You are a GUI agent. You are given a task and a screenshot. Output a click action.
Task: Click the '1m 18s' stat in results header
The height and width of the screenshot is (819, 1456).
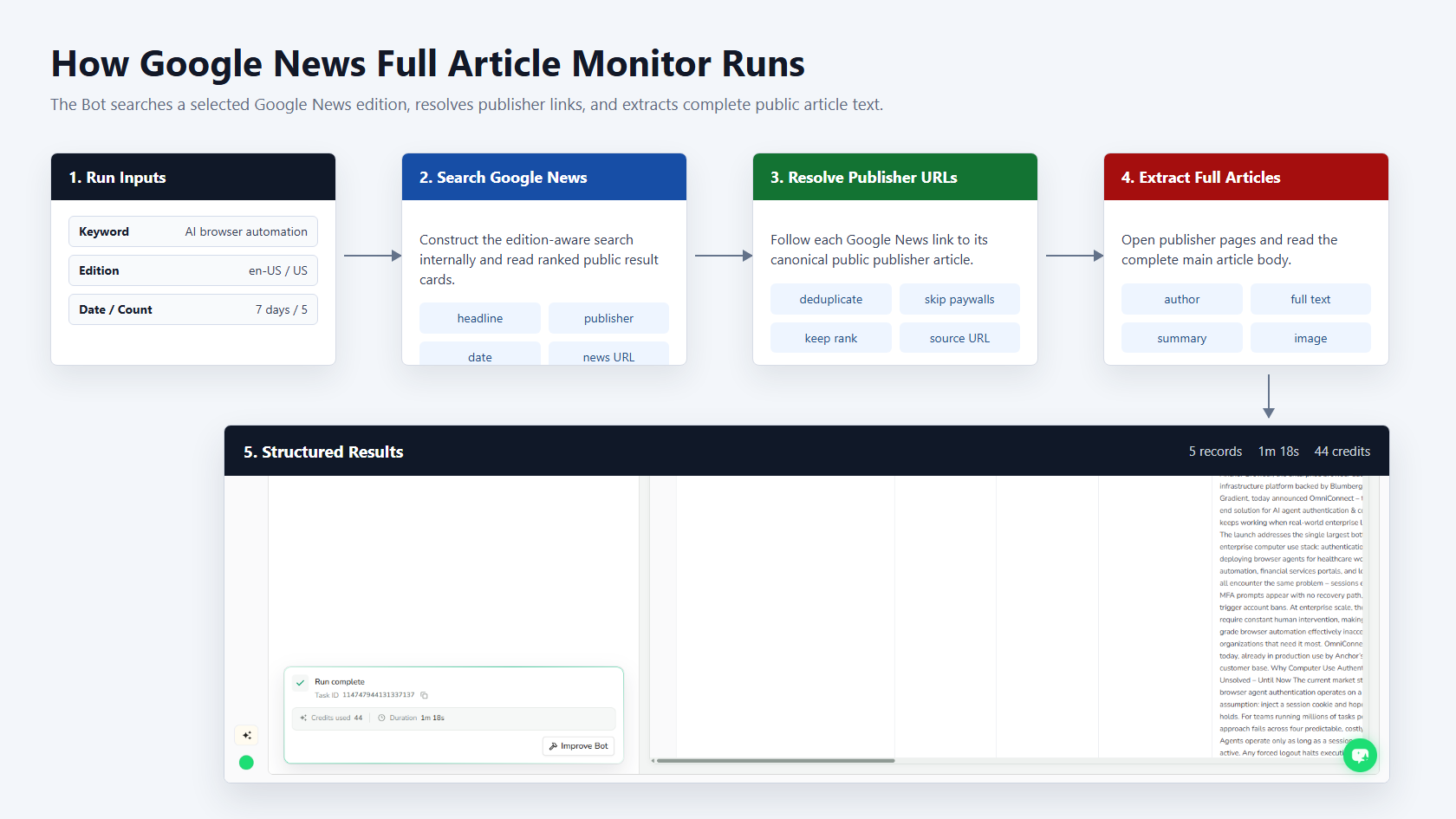tap(1278, 452)
